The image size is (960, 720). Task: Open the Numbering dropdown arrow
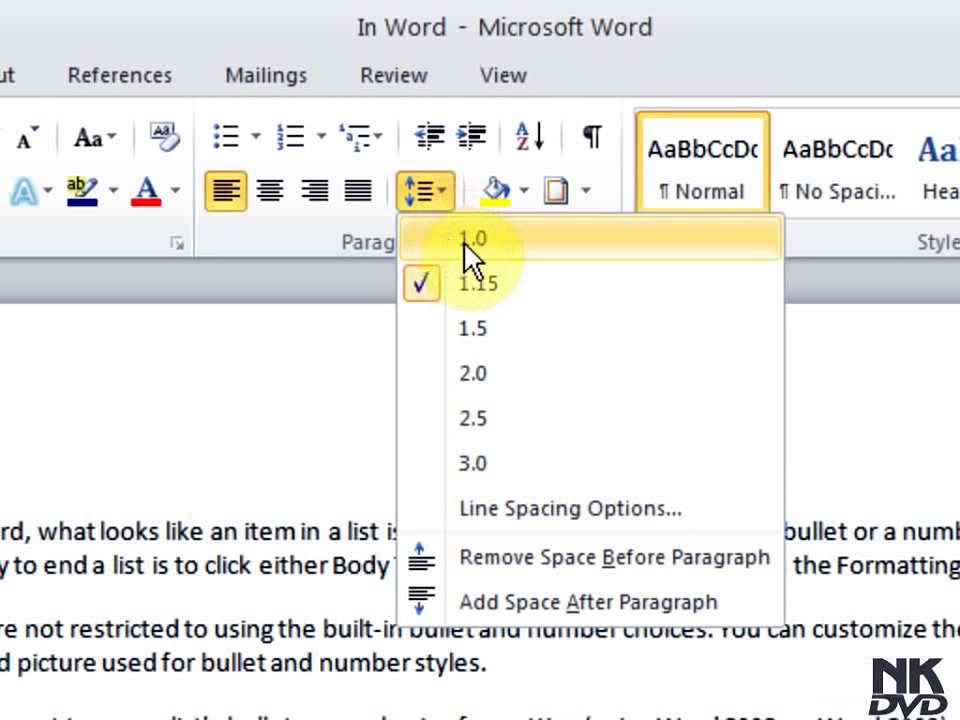pos(321,136)
